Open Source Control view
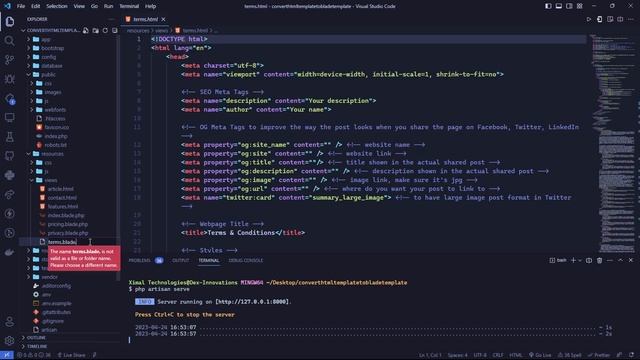The width and height of the screenshot is (640, 360). pyautogui.click(x=9, y=60)
